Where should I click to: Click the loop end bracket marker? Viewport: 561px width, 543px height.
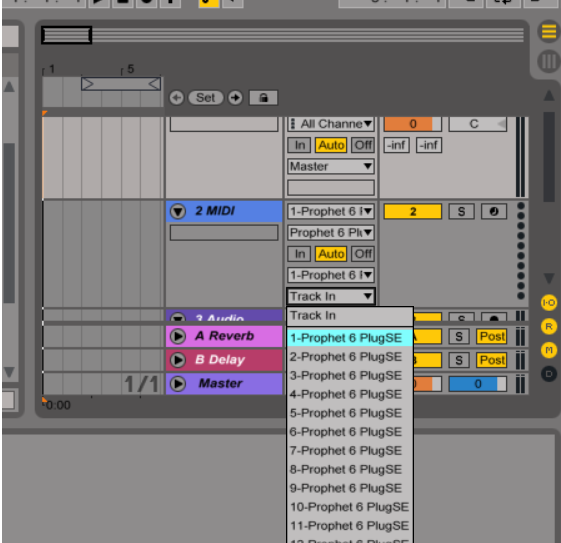pos(154,84)
